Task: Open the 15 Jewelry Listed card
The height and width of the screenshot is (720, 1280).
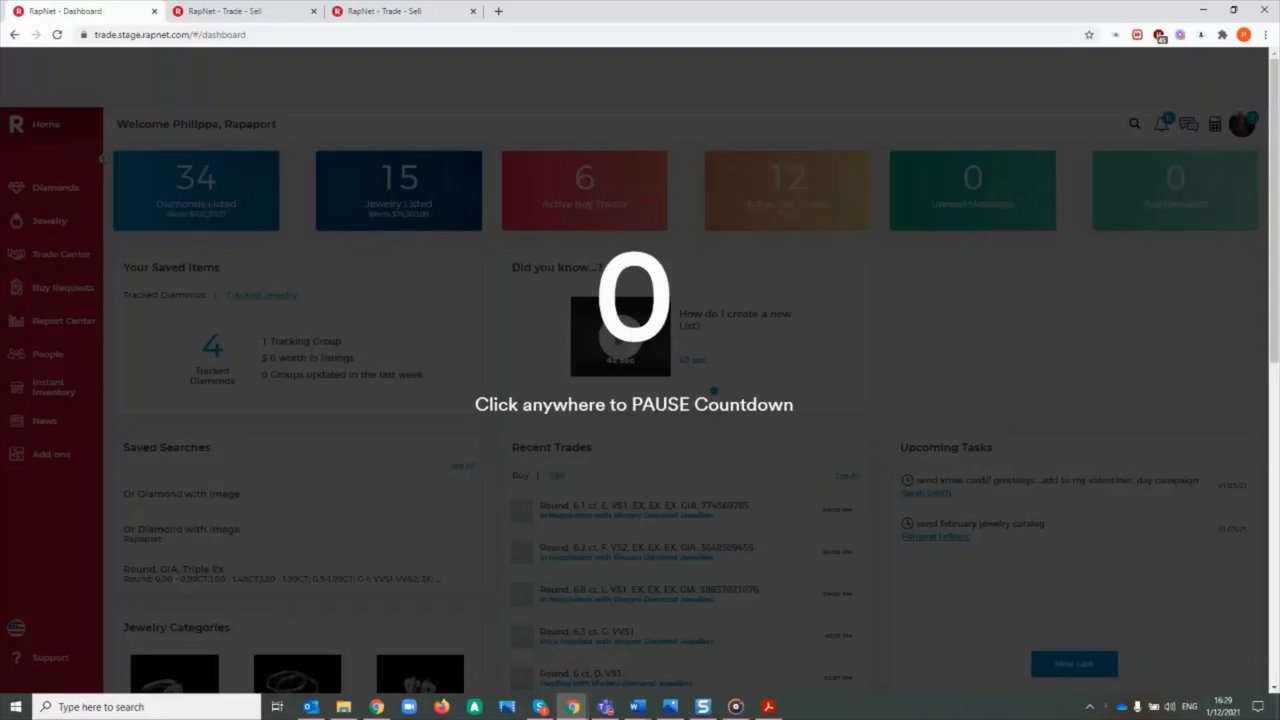Action: coord(399,190)
